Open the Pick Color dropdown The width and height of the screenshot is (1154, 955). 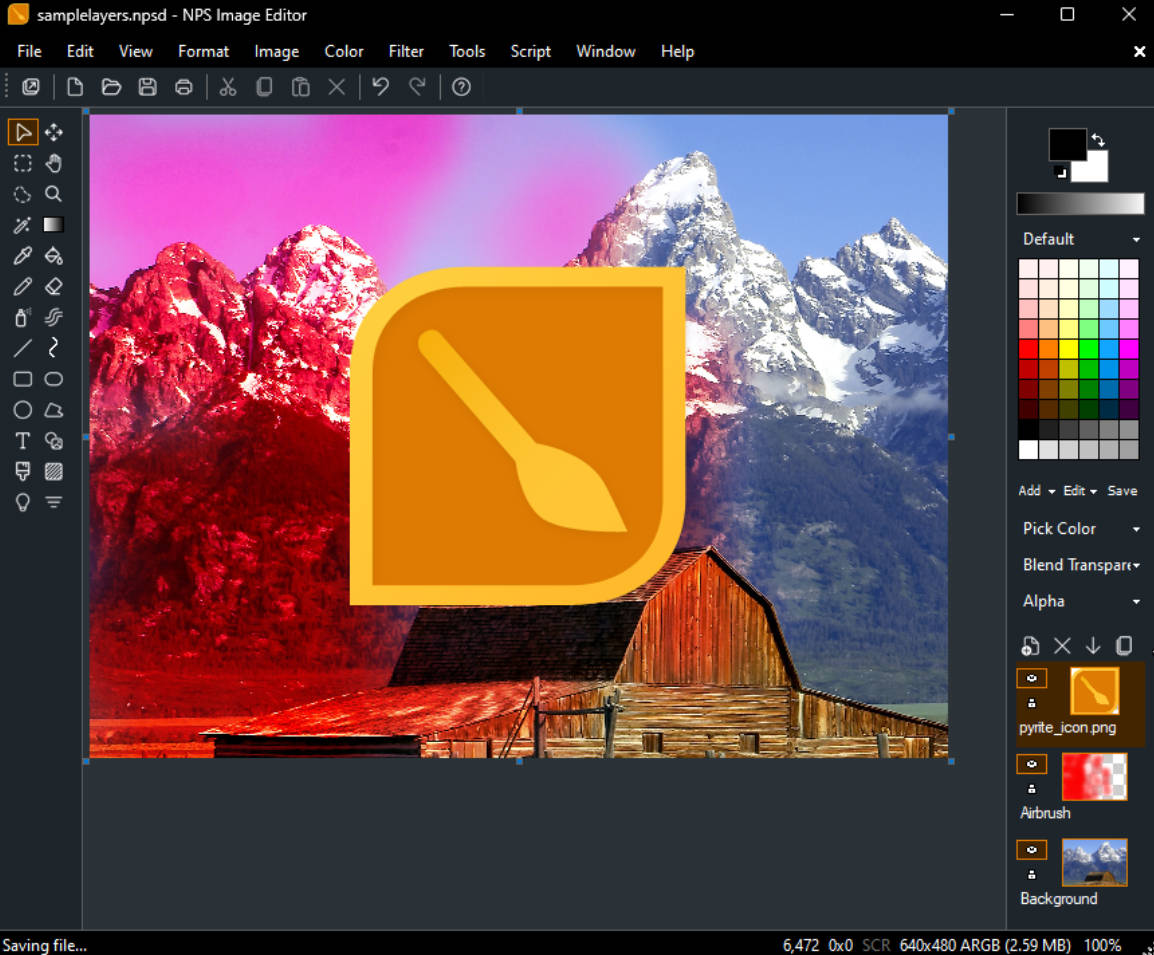pyautogui.click(x=1080, y=528)
